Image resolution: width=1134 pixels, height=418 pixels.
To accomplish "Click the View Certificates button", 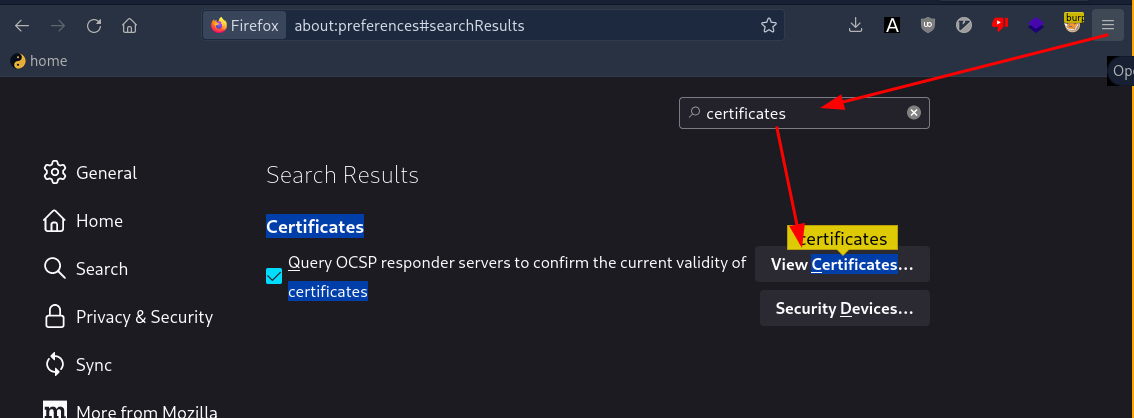I will tap(842, 265).
